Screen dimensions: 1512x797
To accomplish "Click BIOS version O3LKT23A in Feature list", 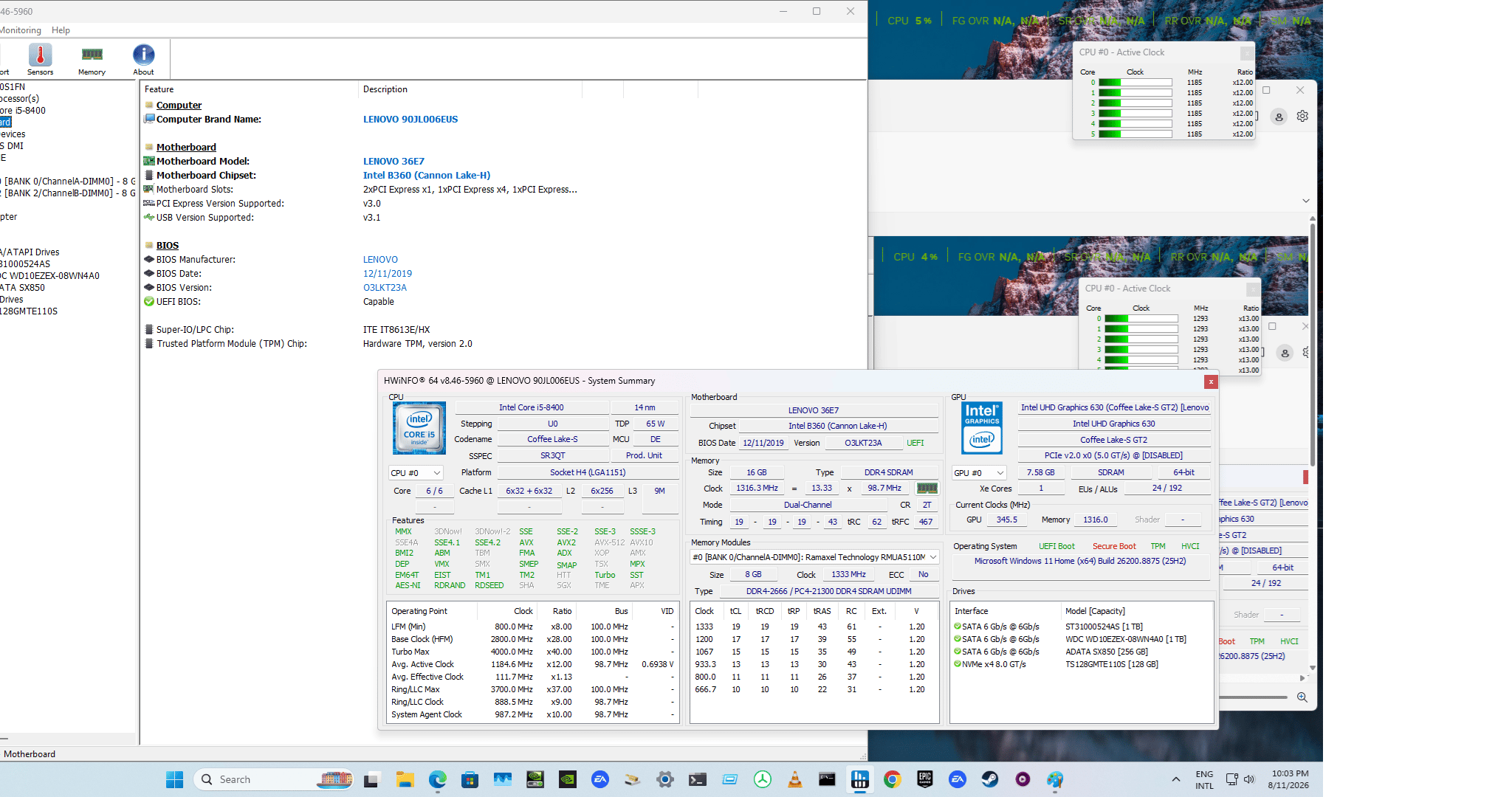I will tap(385, 288).
